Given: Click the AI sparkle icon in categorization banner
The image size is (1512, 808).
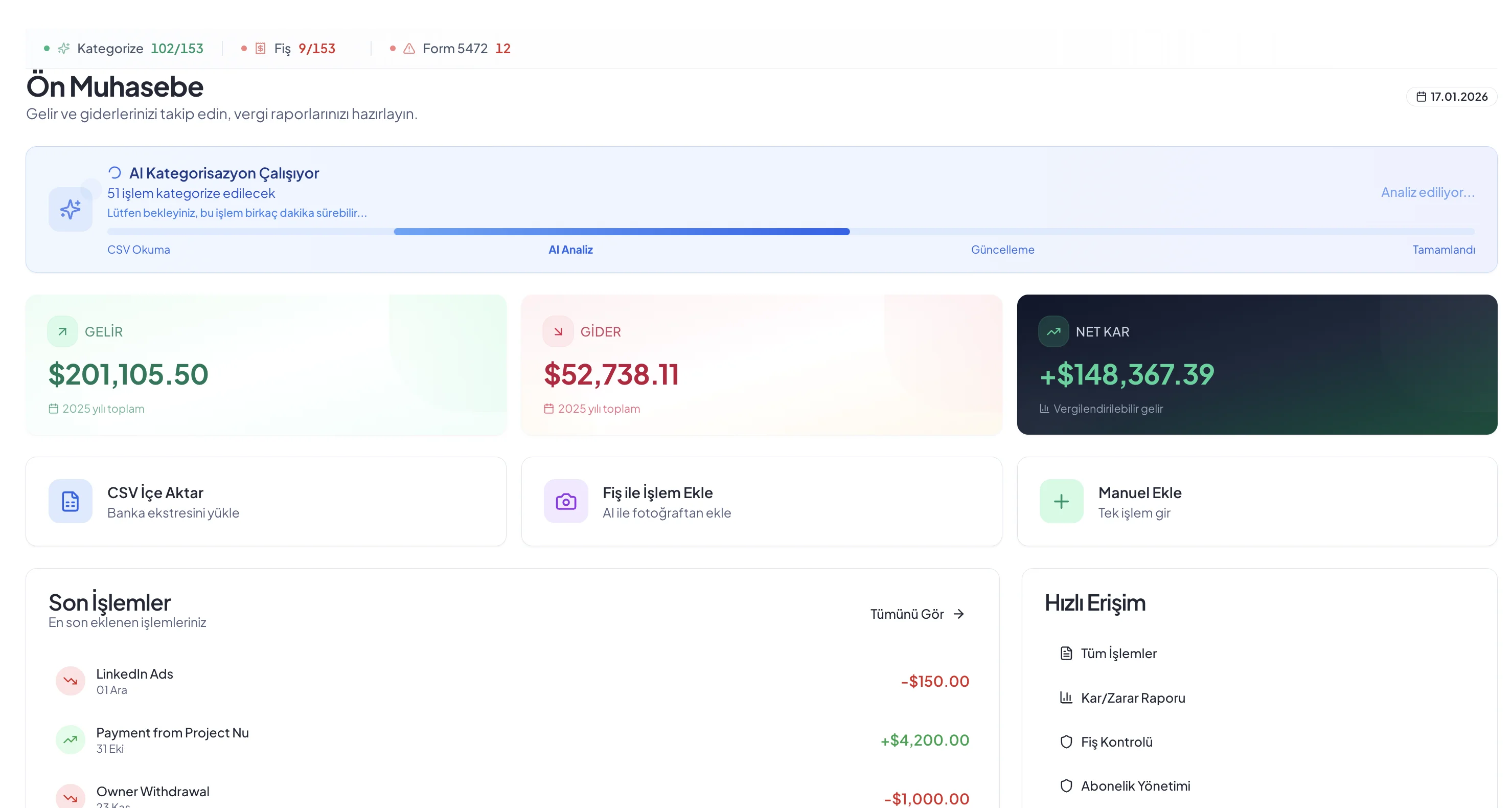Looking at the screenshot, I should 70,209.
